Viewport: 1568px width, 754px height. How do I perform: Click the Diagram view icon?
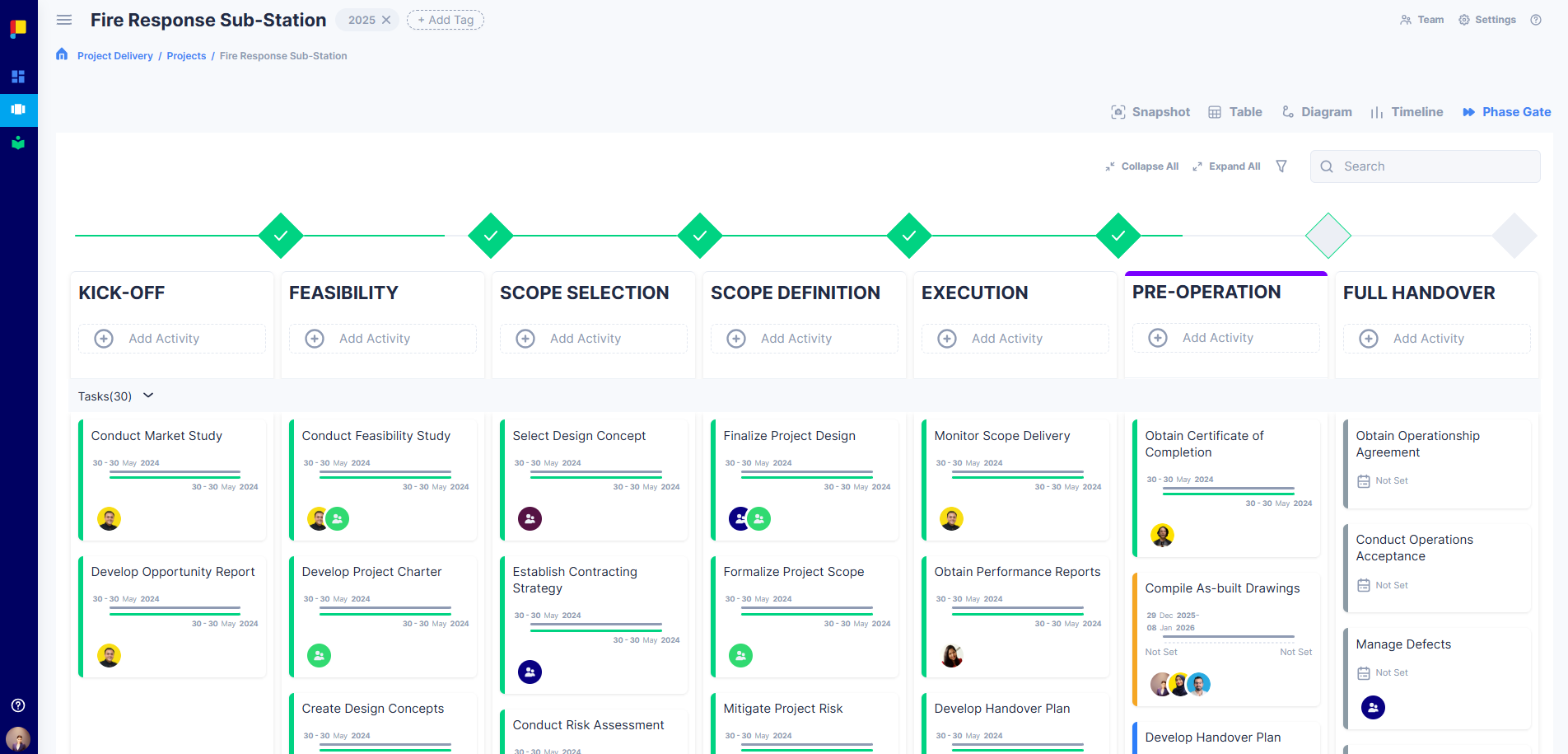point(1287,111)
